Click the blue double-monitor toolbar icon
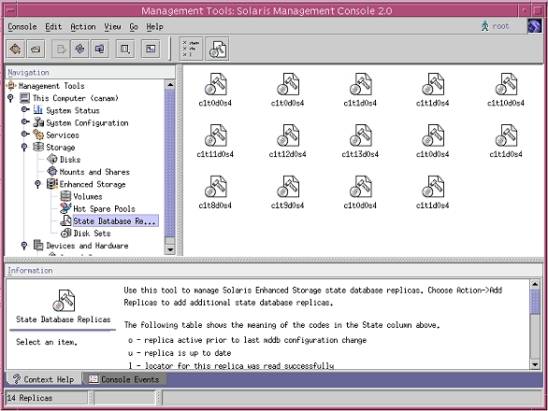Viewport: 548px width, 411px height. 100,49
